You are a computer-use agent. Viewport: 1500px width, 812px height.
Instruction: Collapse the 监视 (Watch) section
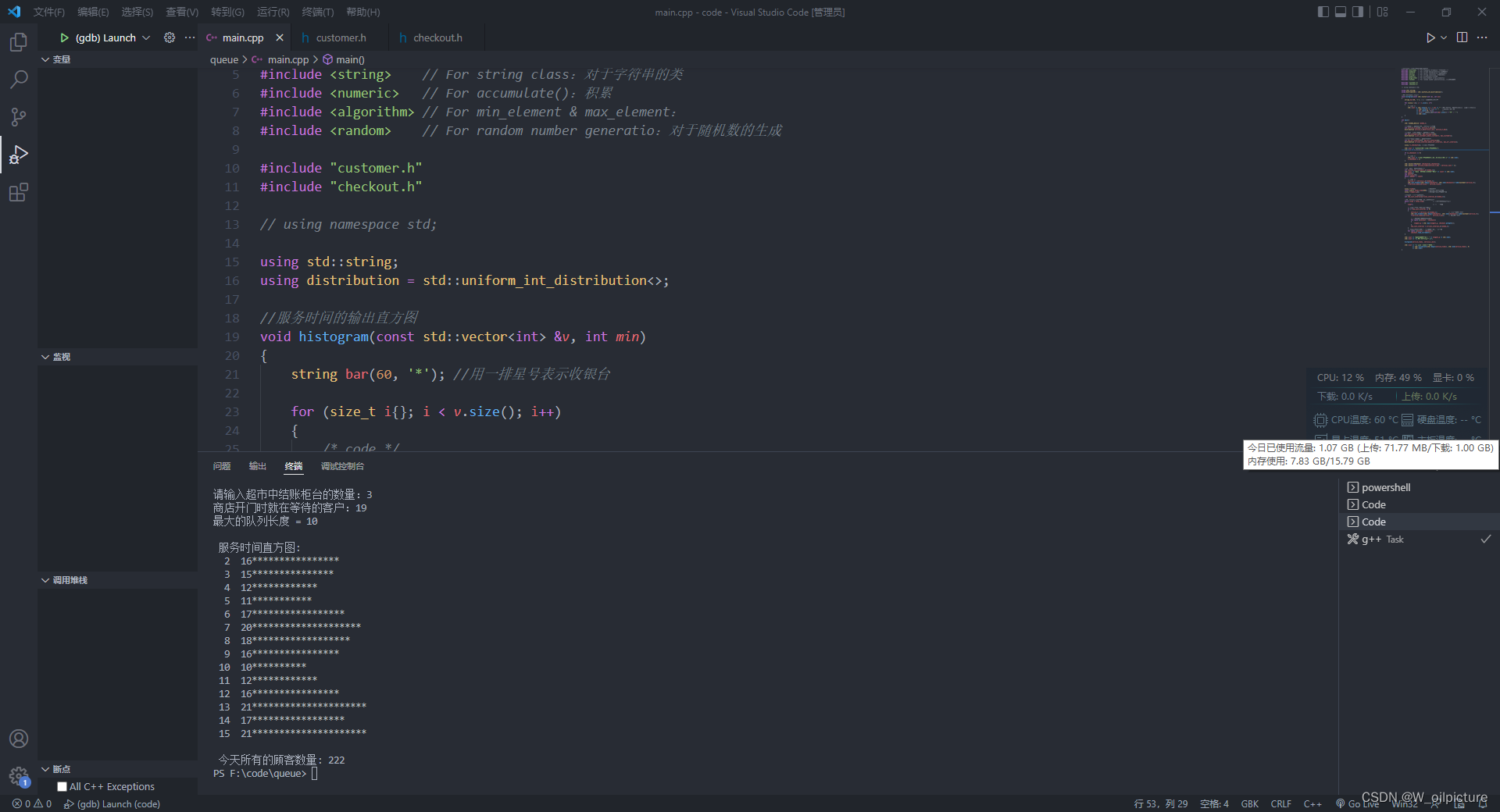coord(117,357)
